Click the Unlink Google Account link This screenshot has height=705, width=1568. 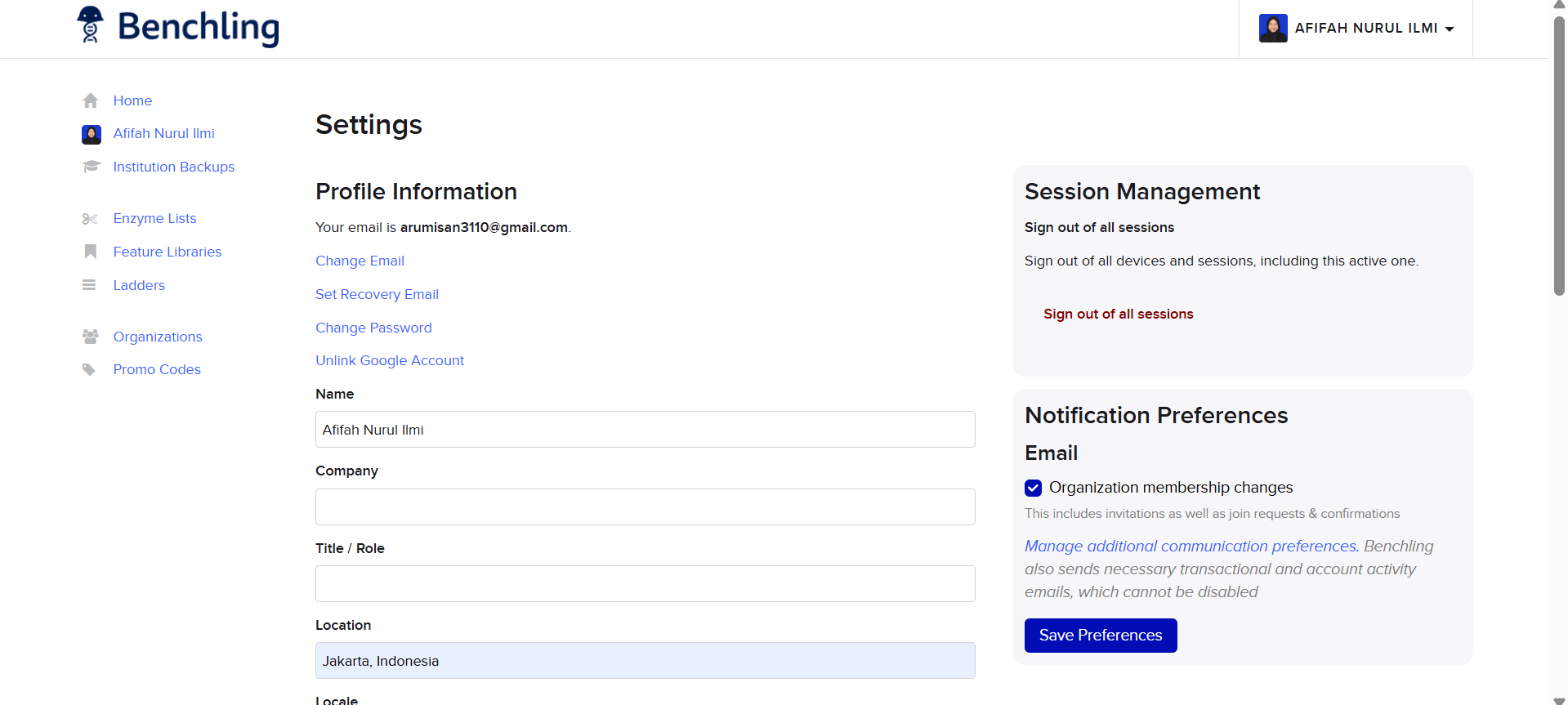tap(390, 360)
